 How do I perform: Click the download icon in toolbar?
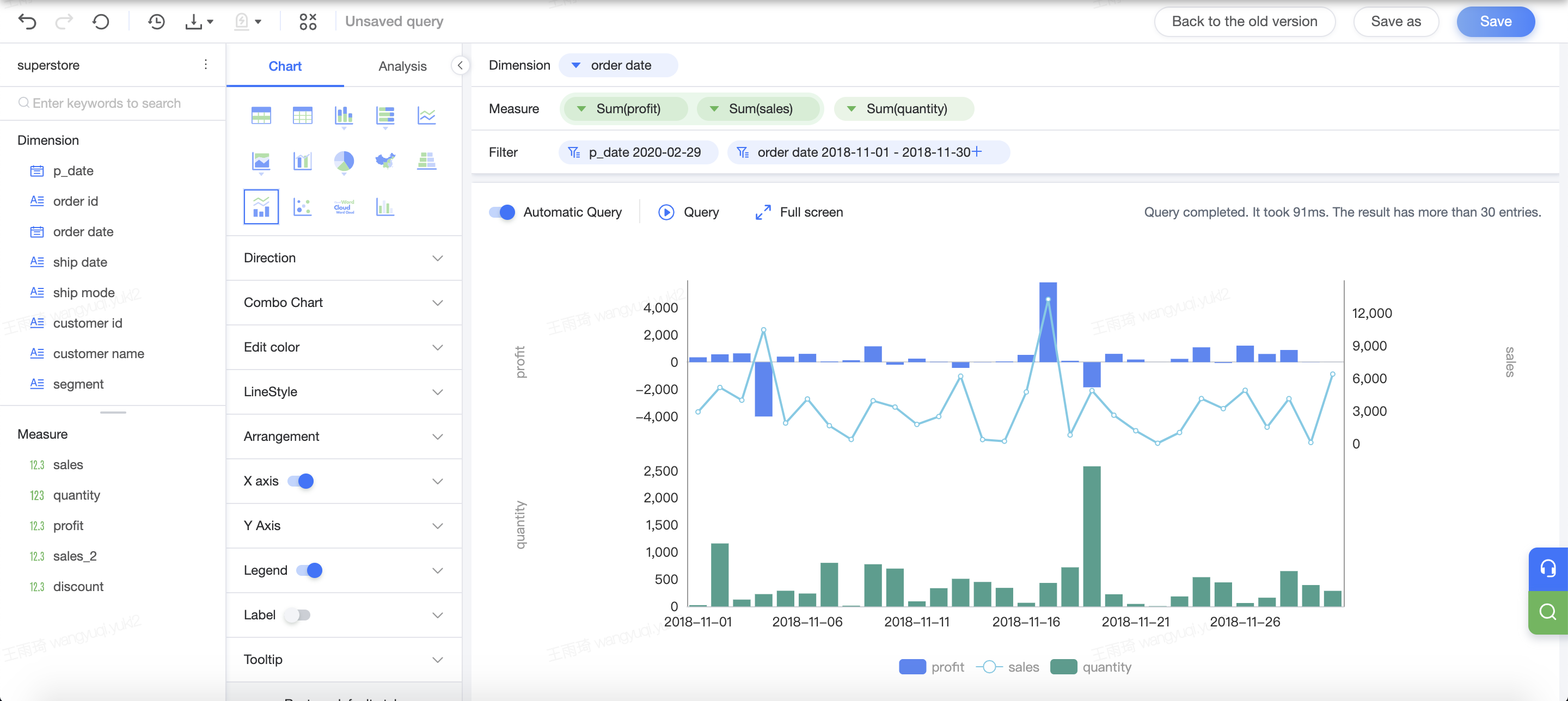(x=194, y=22)
